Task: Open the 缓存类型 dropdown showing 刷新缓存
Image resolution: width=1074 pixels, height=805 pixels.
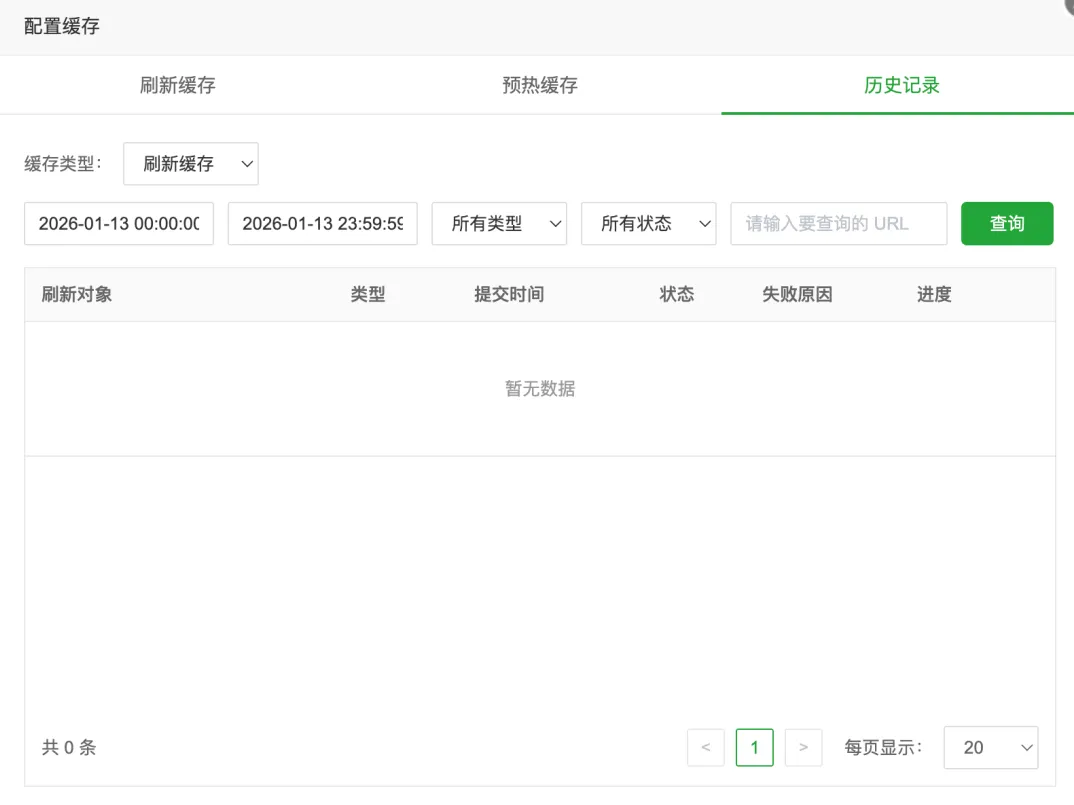Action: point(191,164)
